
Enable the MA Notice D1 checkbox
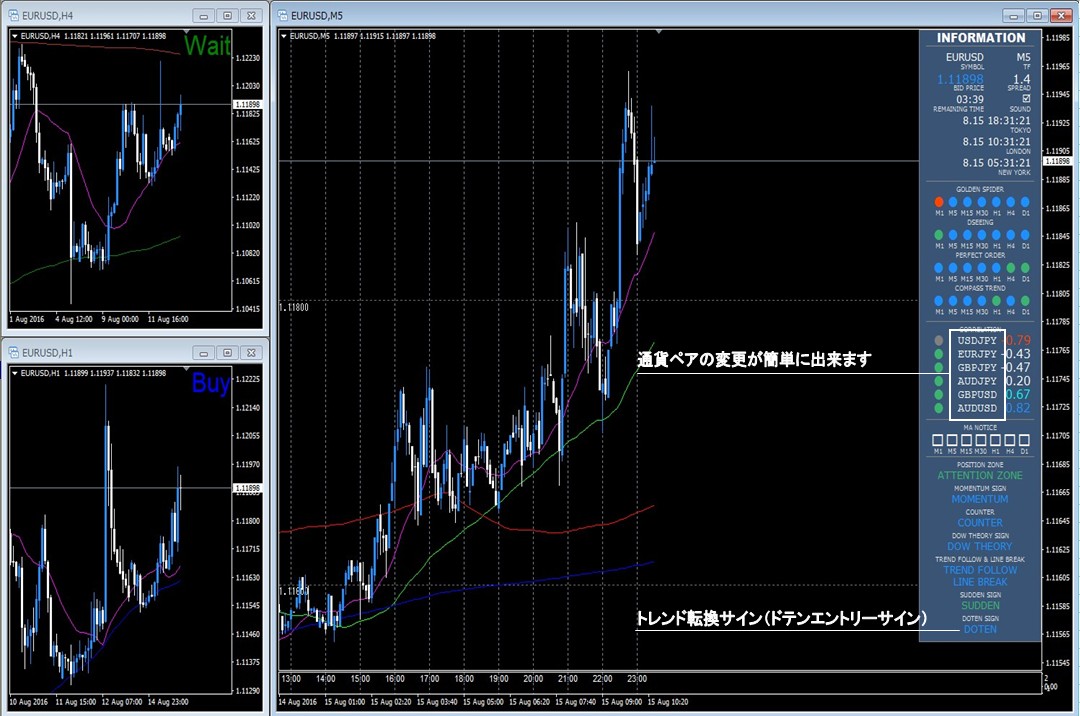(1024, 439)
